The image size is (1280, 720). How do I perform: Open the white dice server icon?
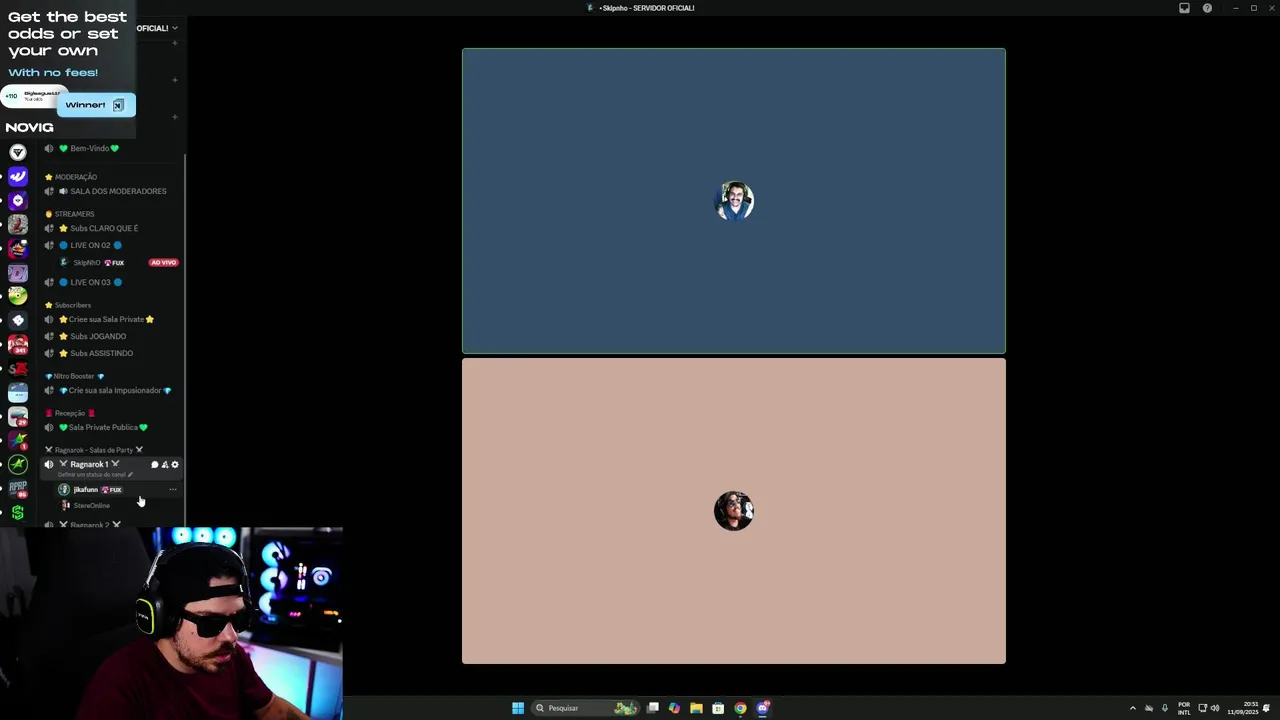click(x=18, y=320)
